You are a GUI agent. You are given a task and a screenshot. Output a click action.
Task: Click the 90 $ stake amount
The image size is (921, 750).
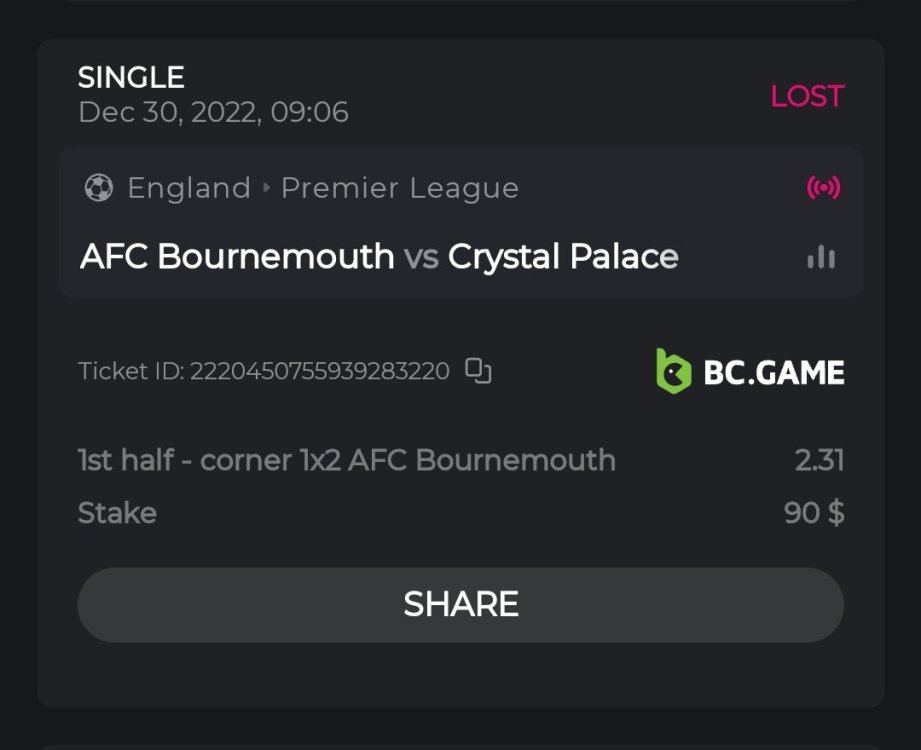point(814,513)
